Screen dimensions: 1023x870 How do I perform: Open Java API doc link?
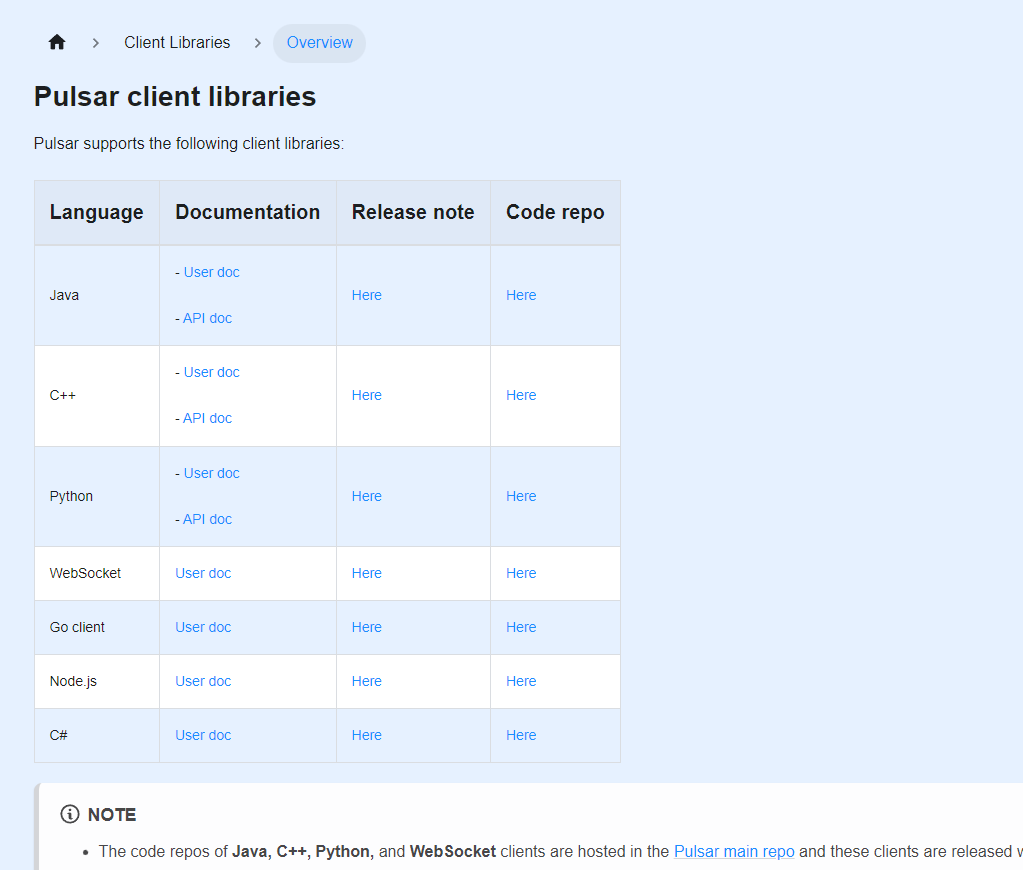(207, 318)
